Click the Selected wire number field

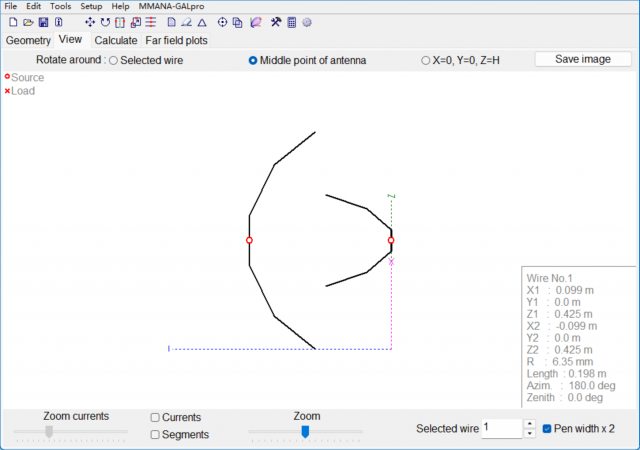click(500, 428)
